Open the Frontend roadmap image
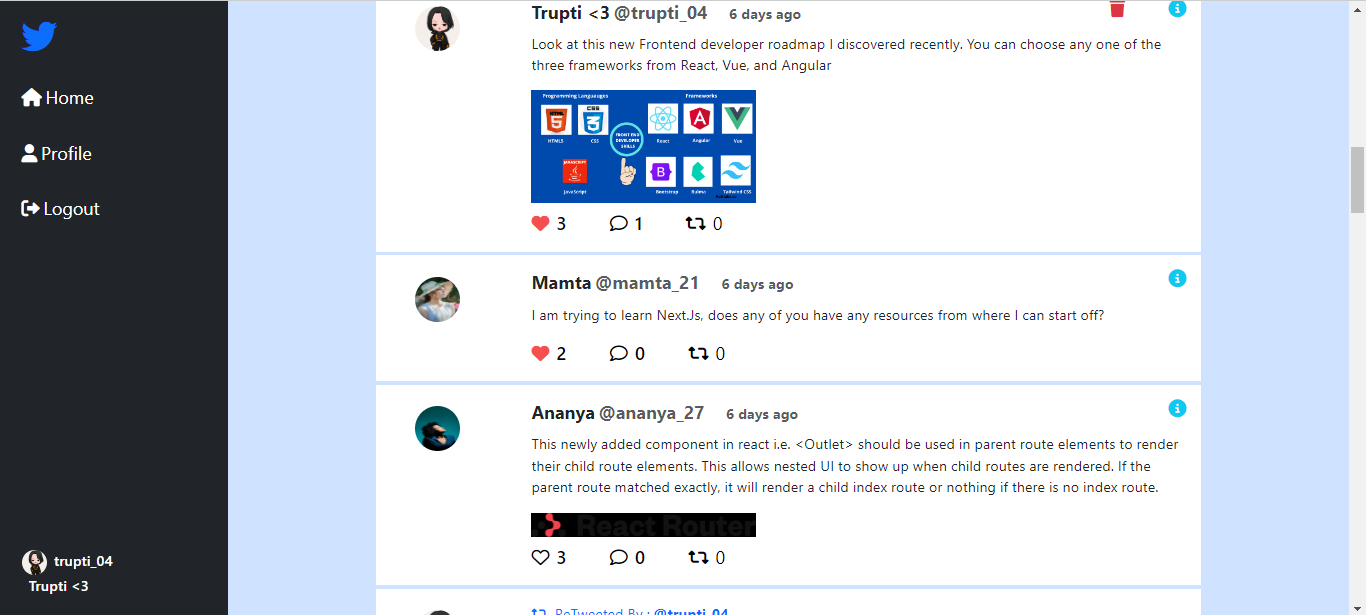 643,146
